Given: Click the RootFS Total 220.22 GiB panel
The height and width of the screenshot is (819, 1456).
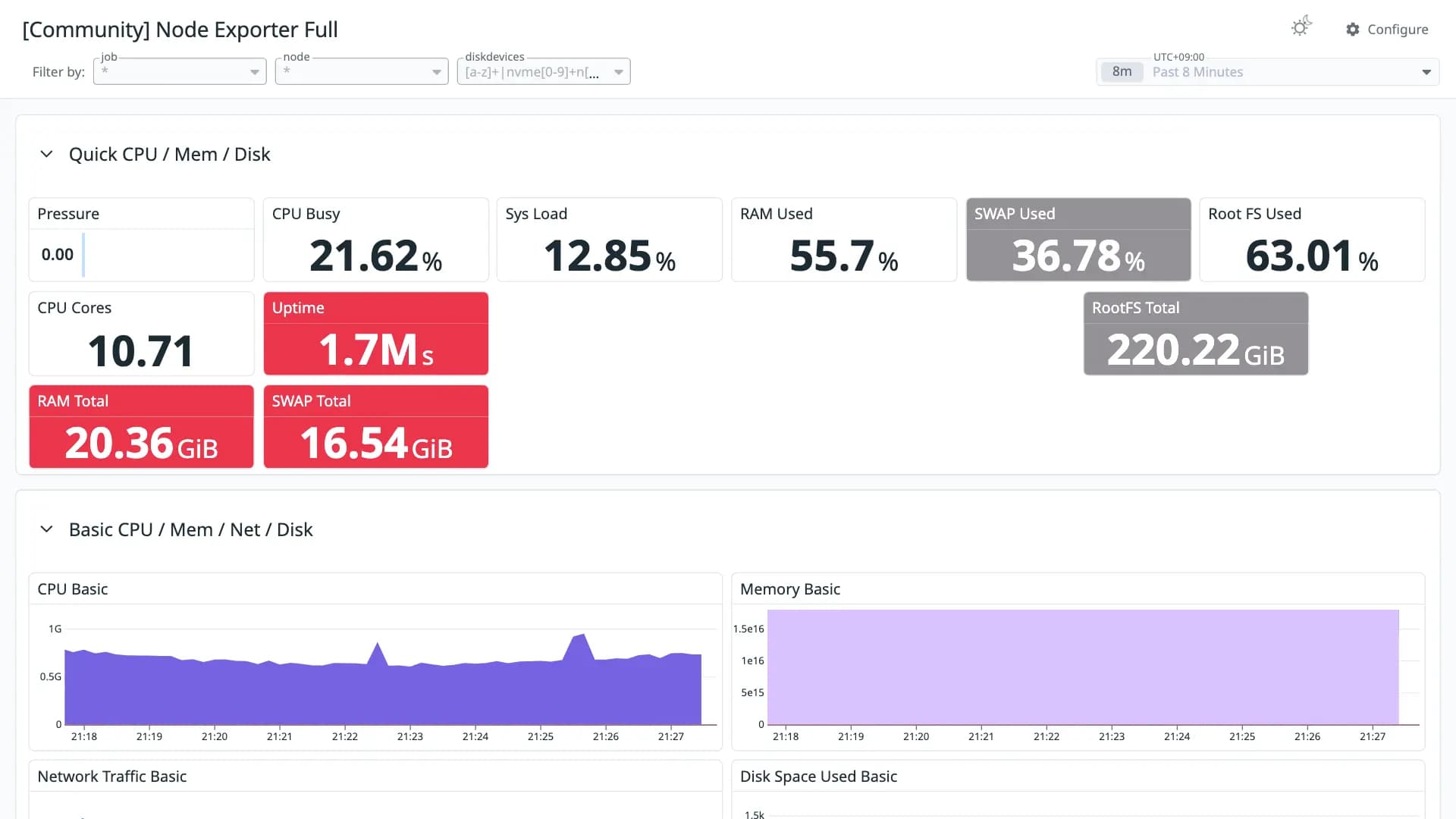Looking at the screenshot, I should [x=1196, y=334].
